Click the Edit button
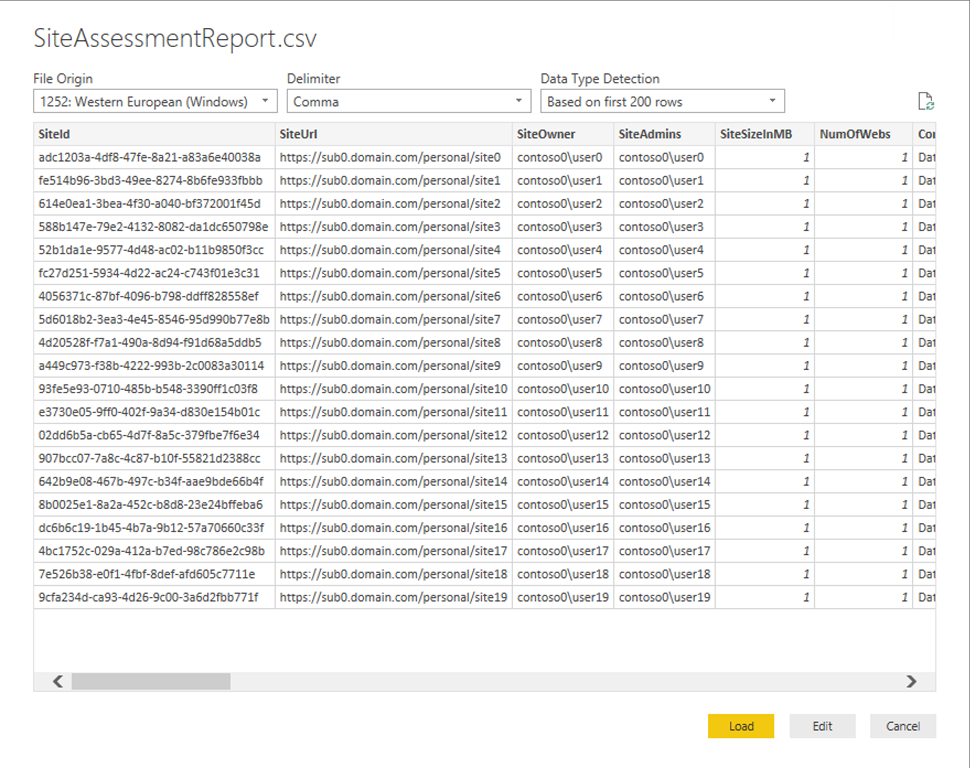The width and height of the screenshot is (970, 768). [822, 726]
